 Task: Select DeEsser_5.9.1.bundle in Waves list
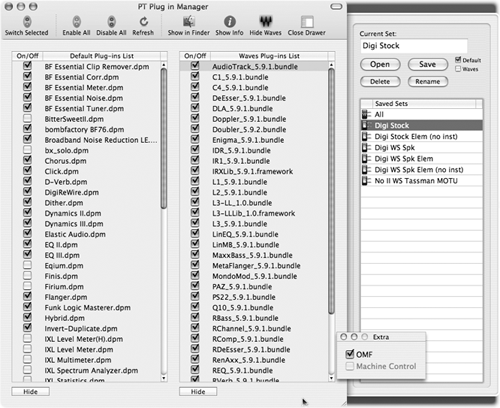click(249, 98)
